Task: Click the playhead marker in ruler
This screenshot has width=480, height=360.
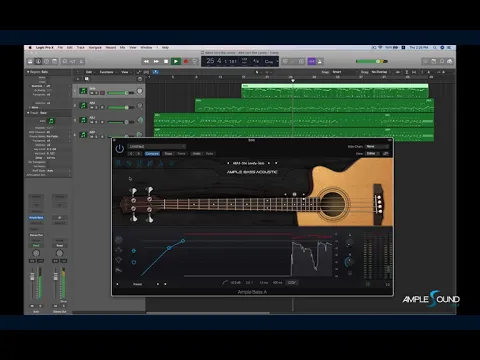Action: pos(293,80)
